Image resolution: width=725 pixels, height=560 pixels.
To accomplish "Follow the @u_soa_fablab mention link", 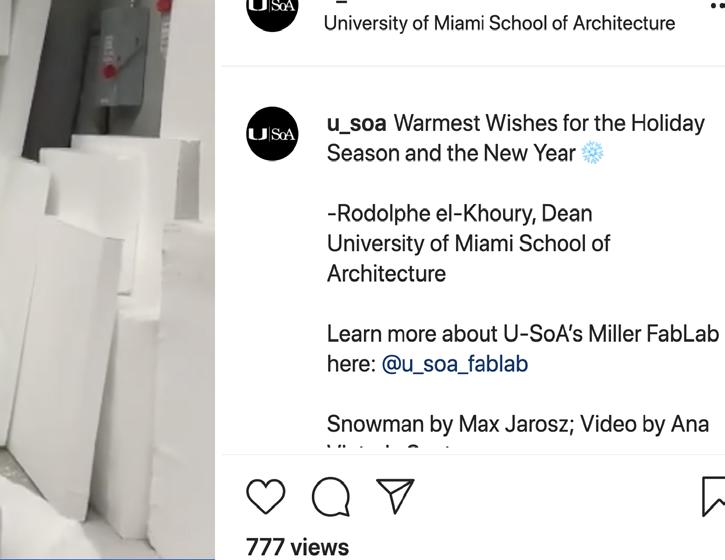I will (455, 364).
